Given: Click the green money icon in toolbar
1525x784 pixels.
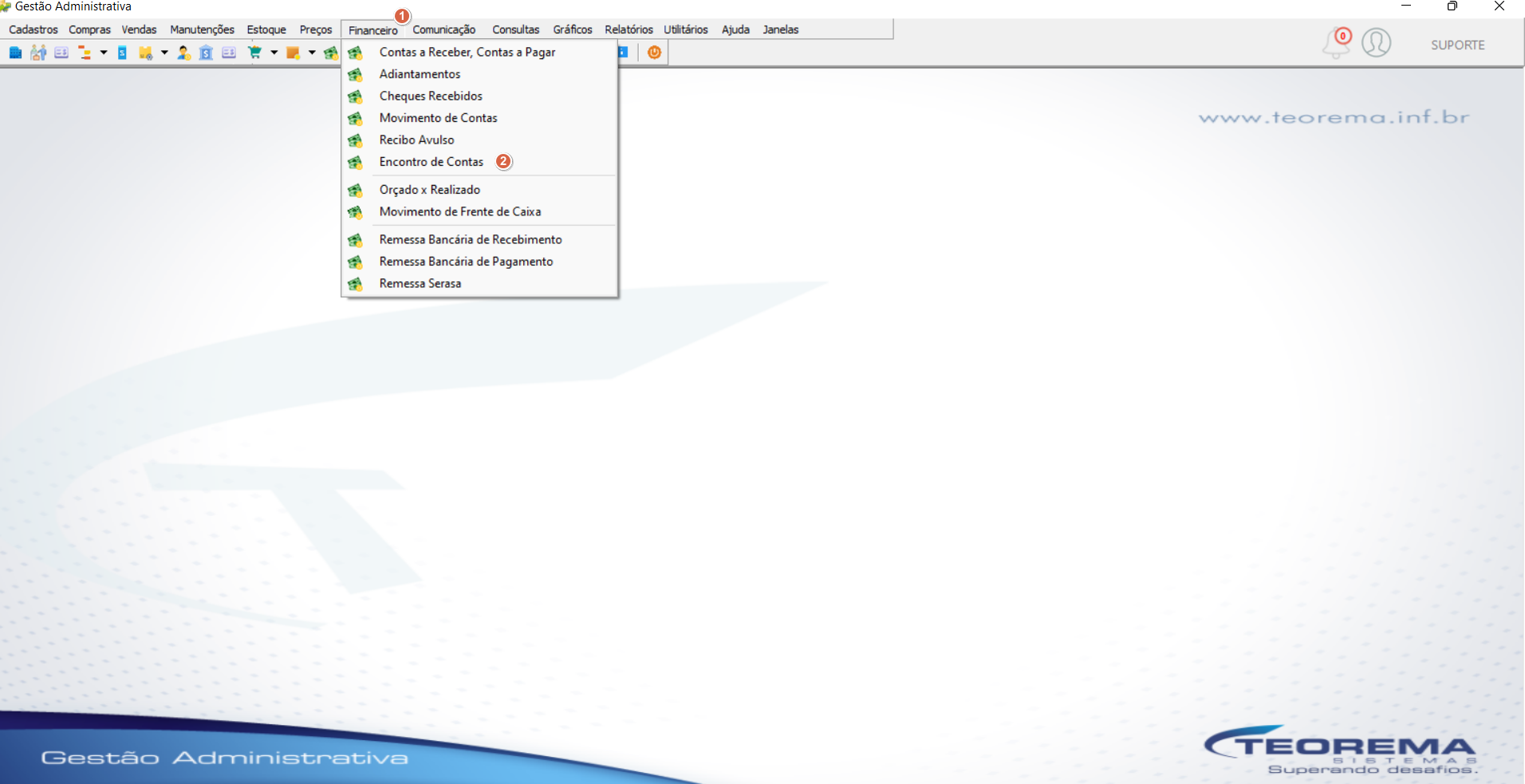Looking at the screenshot, I should pos(331,53).
